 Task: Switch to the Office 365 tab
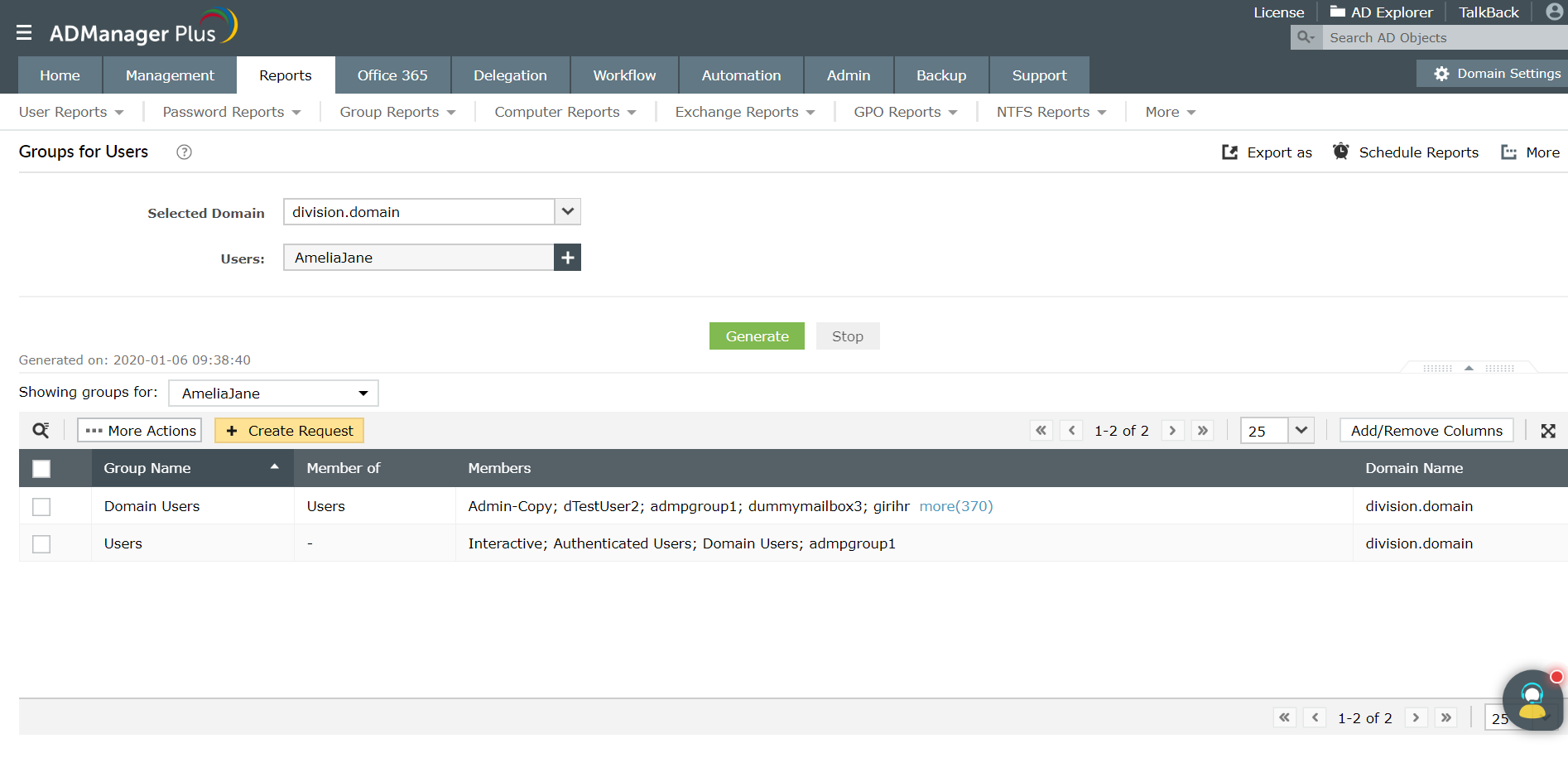pyautogui.click(x=392, y=75)
